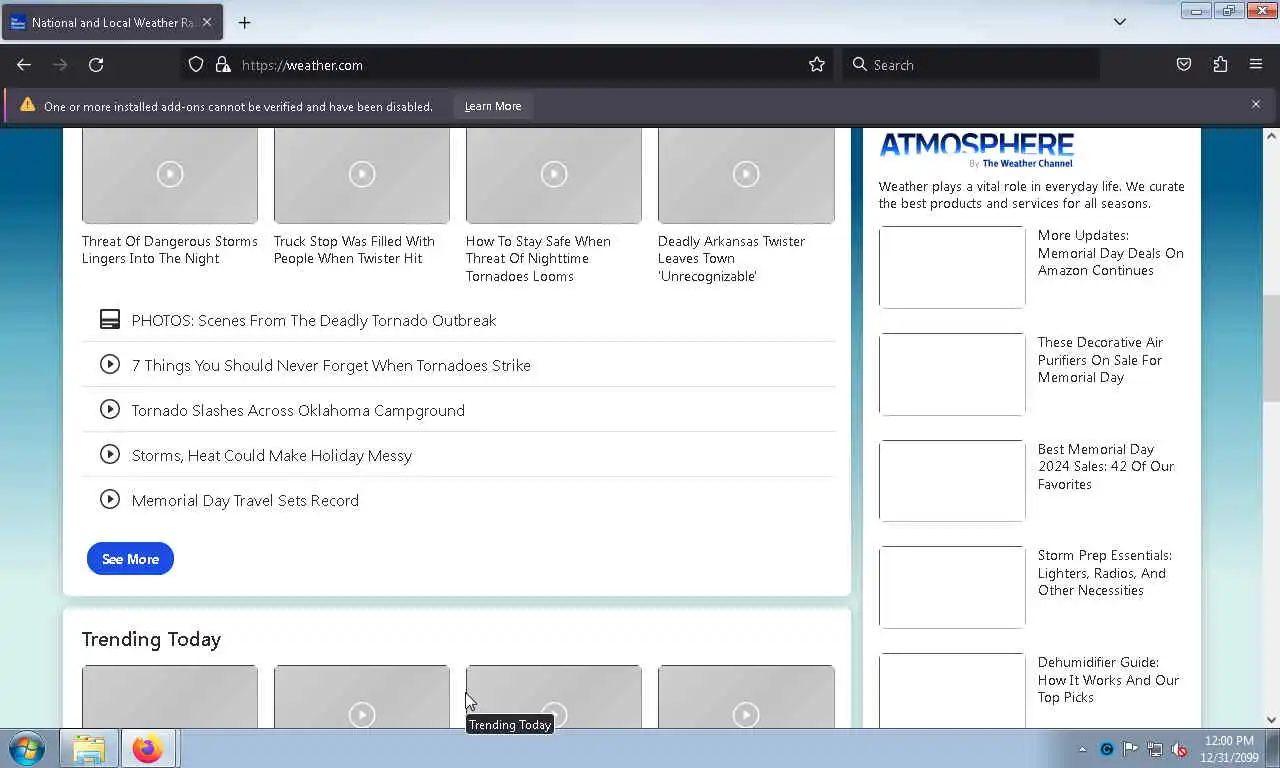Click thumbnail beside Air Purifiers article
Screen dimensions: 1280x768
coord(952,374)
